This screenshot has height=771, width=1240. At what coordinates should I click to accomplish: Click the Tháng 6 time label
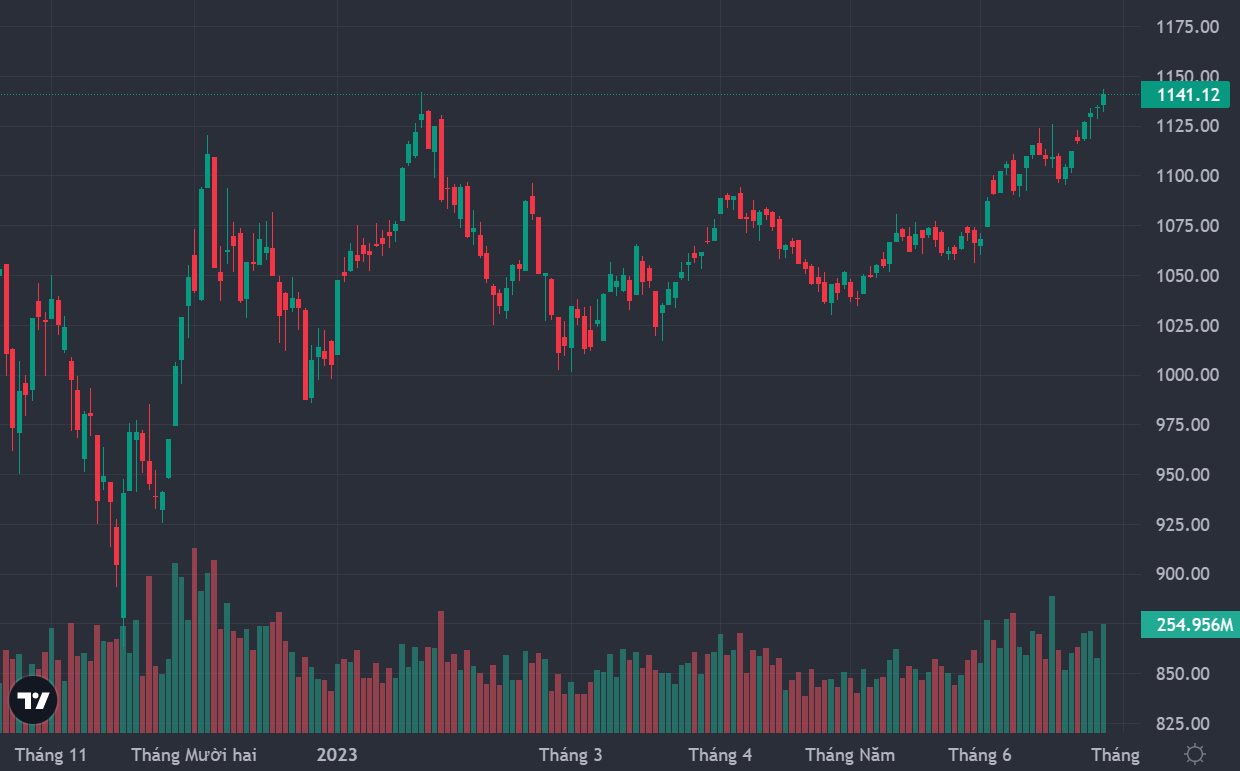980,755
